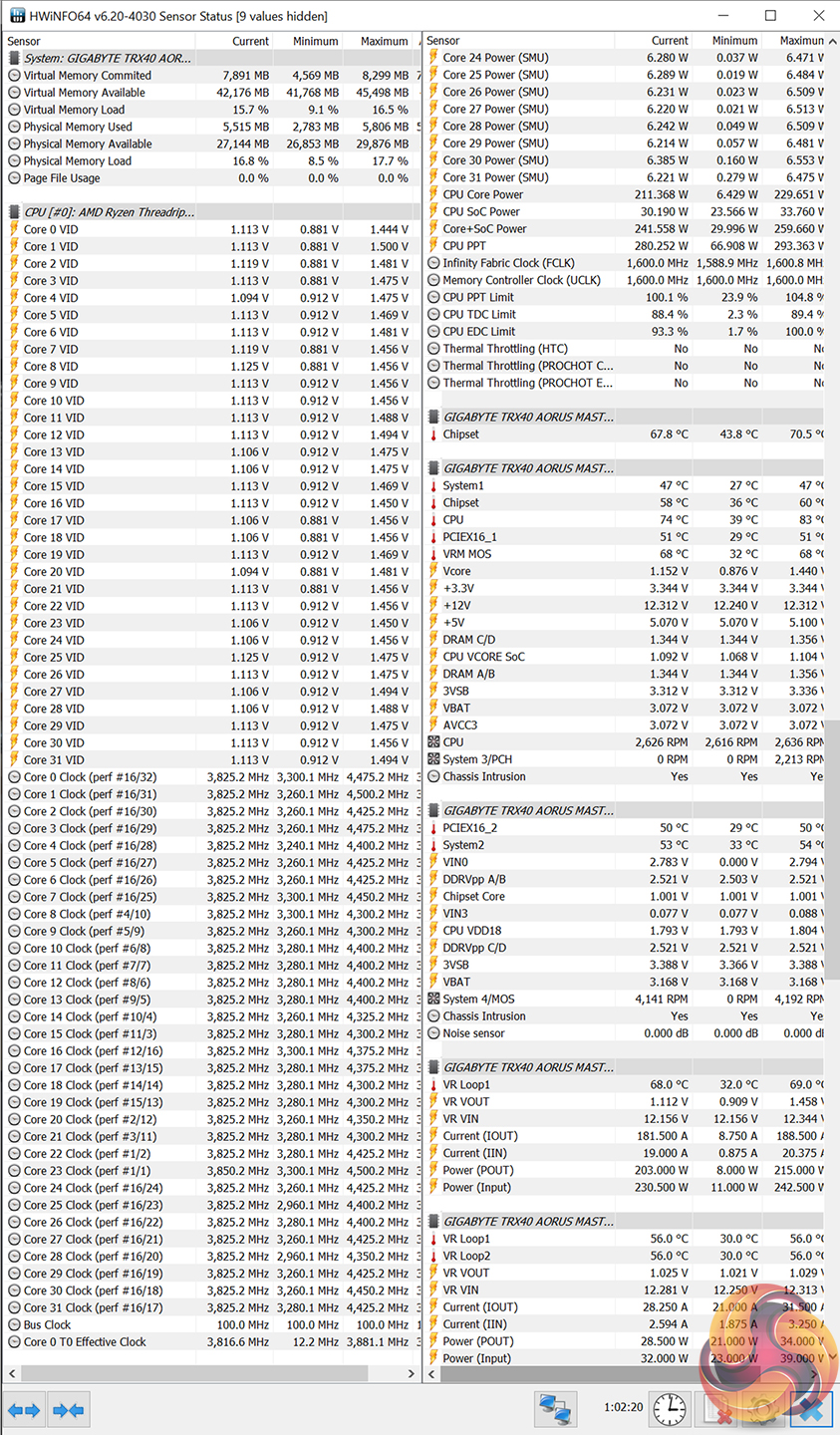
Task: Select the Noise sensor row
Action: click(626, 1033)
